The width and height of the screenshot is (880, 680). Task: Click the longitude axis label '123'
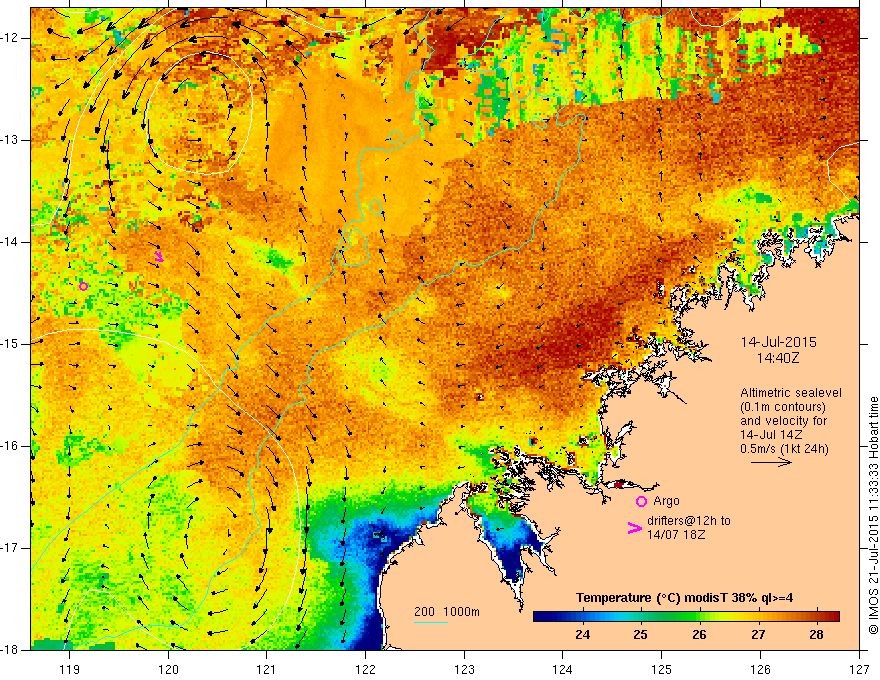pyautogui.click(x=464, y=669)
